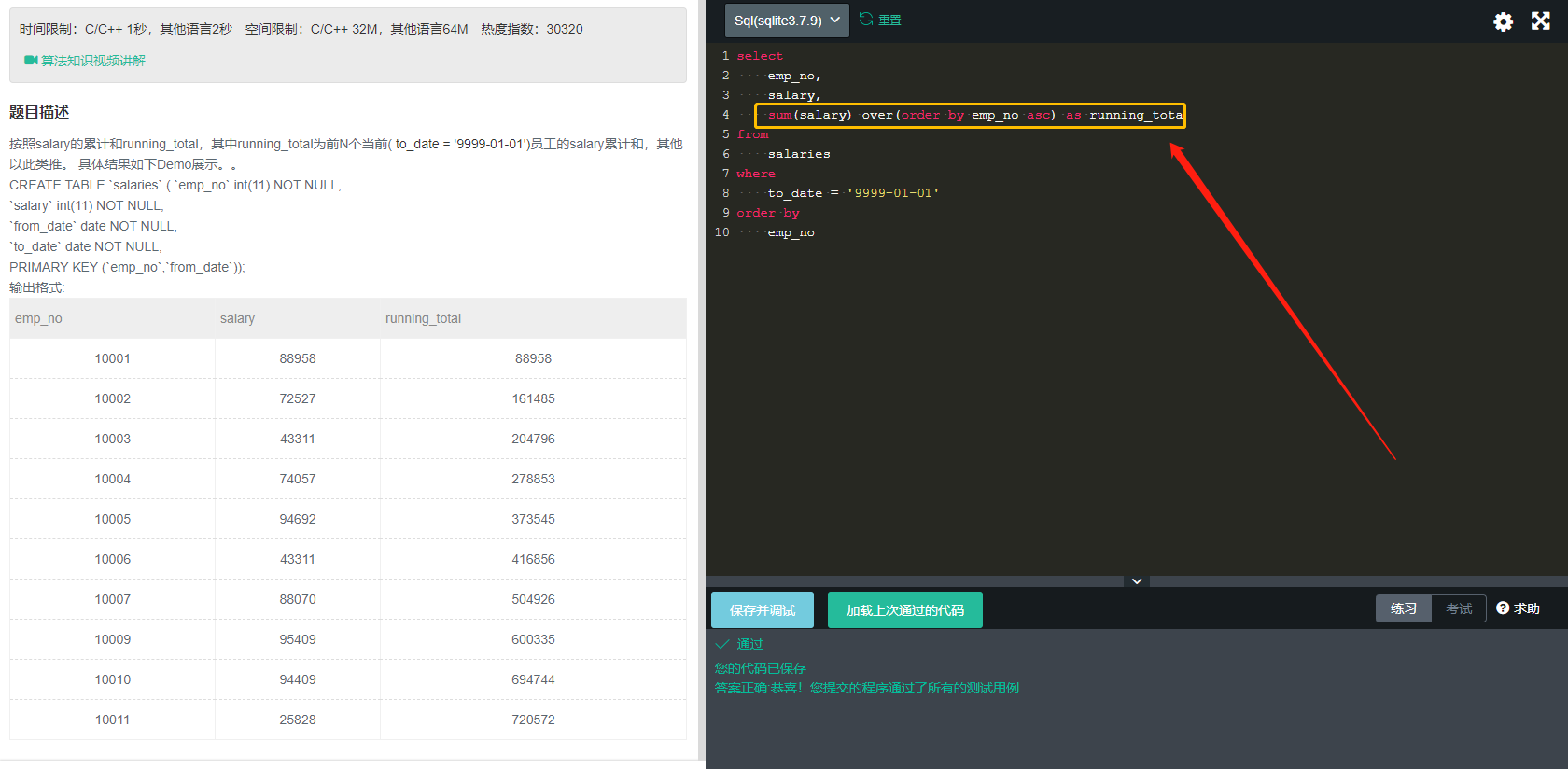Click the table cell 10006
The image size is (1568, 769).
pyautogui.click(x=112, y=559)
